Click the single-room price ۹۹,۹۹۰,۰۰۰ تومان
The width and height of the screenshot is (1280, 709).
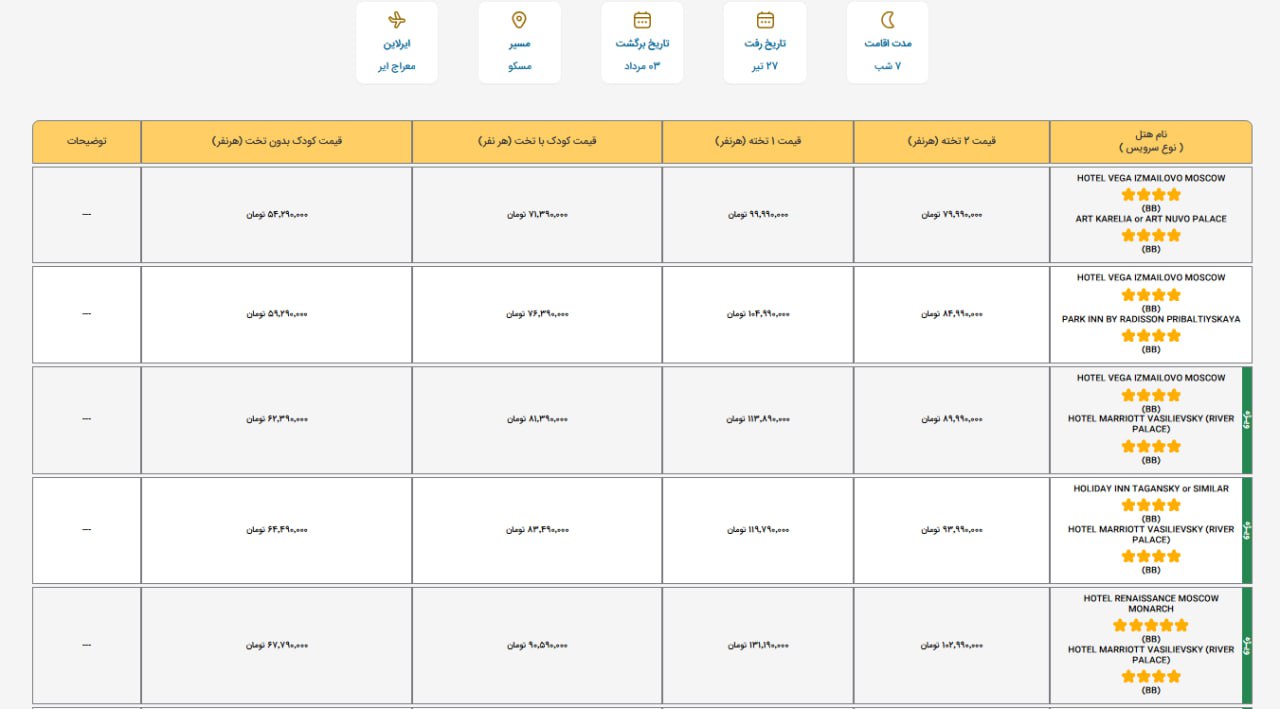tap(758, 214)
